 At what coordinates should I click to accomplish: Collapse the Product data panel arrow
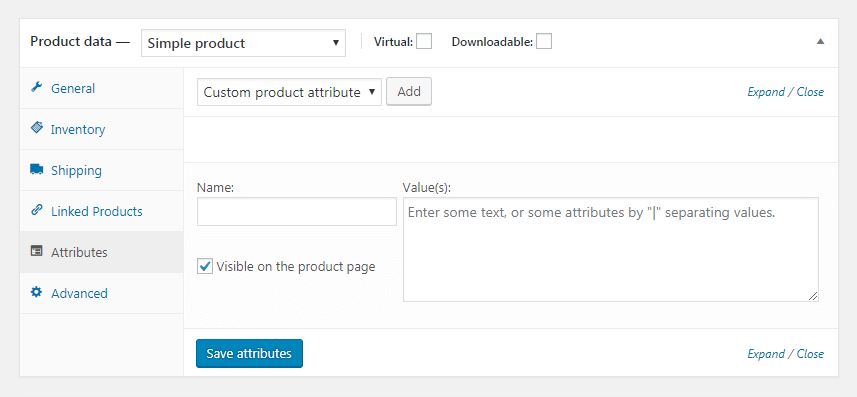pos(820,42)
